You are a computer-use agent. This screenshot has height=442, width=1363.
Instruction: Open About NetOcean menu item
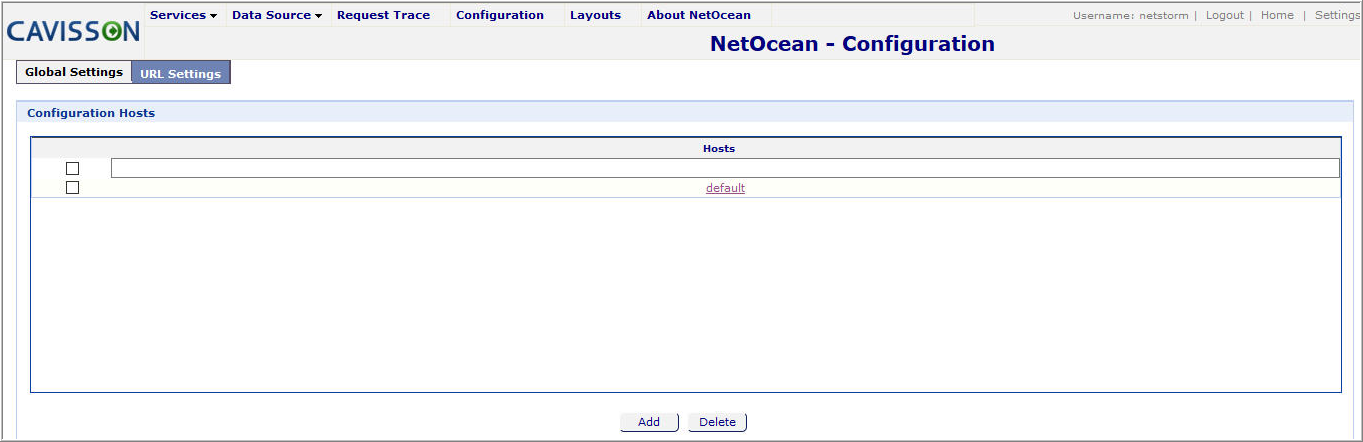pos(699,15)
